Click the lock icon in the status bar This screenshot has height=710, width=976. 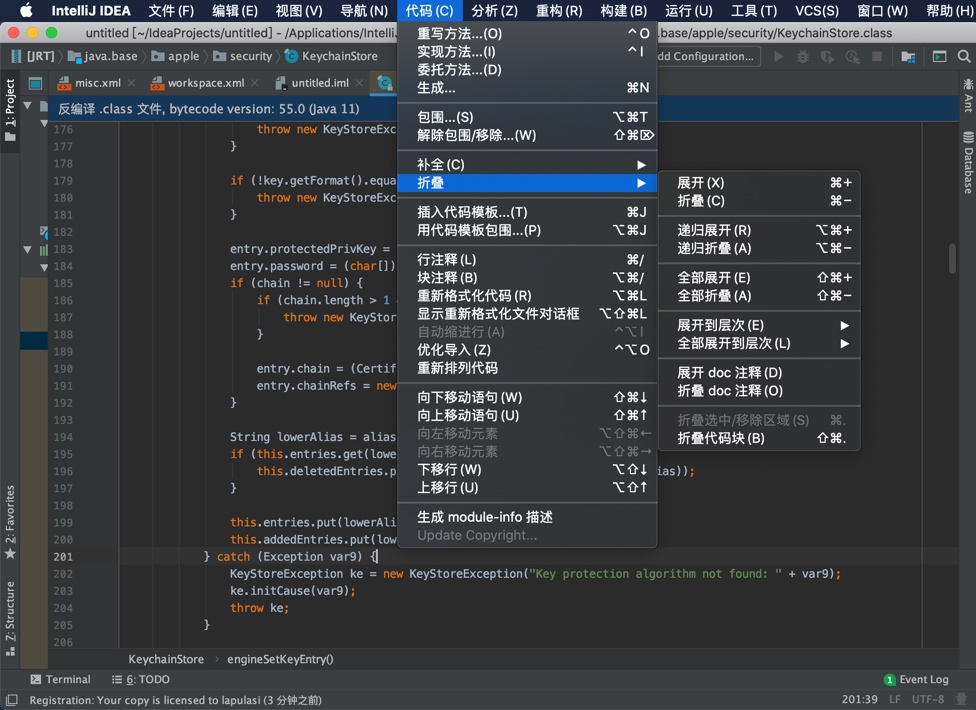click(962, 700)
